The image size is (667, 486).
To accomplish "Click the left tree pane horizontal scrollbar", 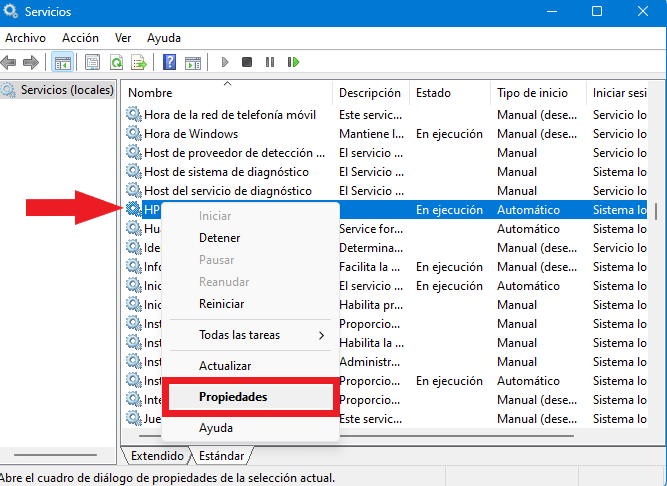I will (55, 455).
